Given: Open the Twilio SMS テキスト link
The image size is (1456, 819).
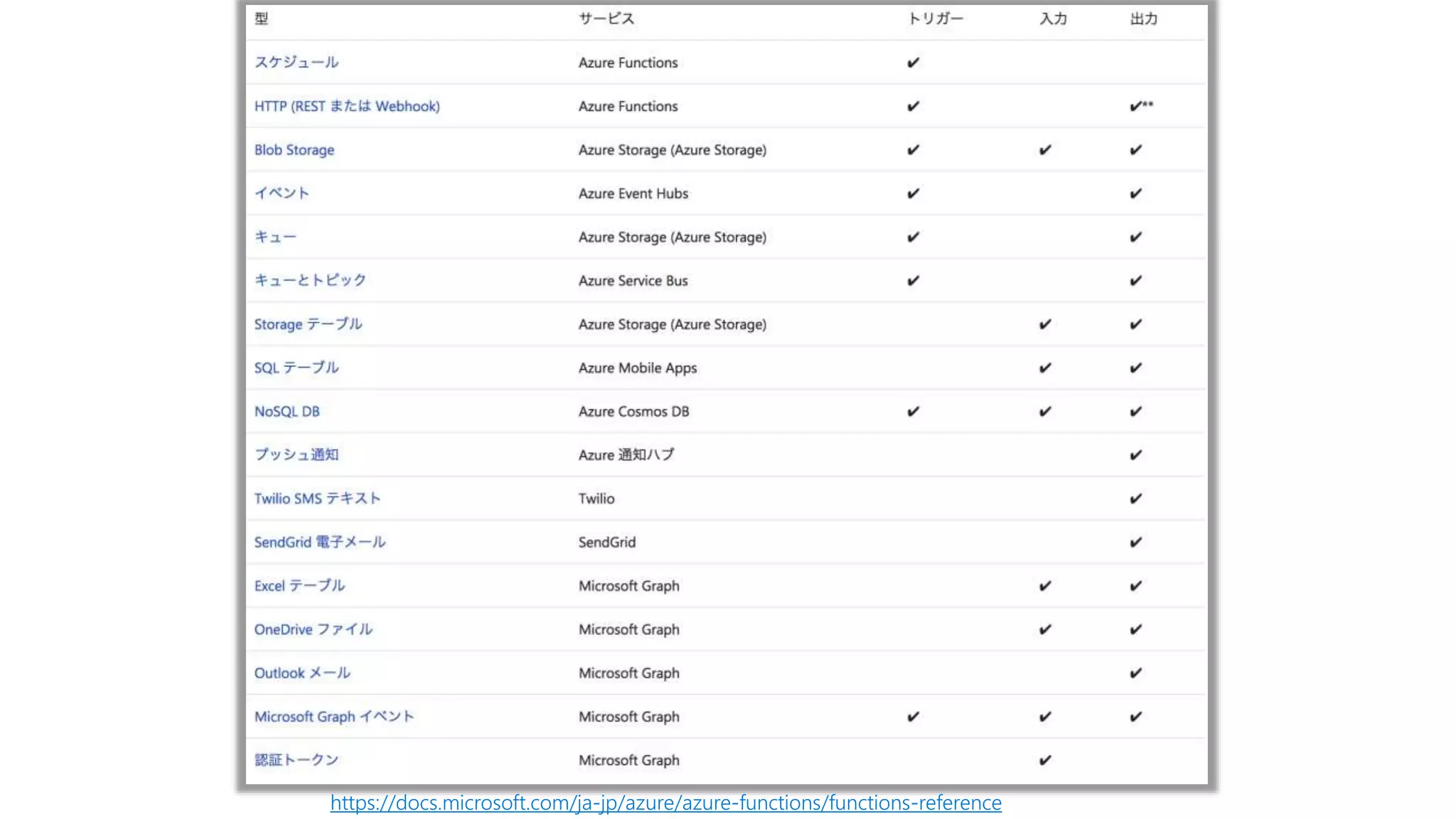Looking at the screenshot, I should coord(317,498).
